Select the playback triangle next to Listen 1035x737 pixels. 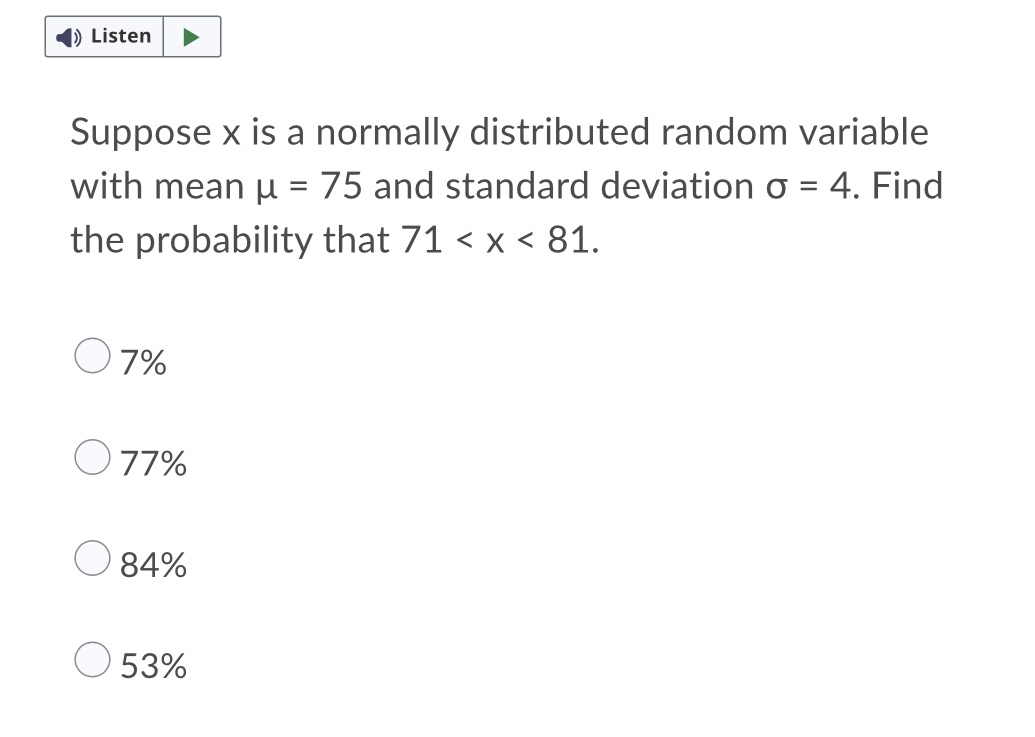[192, 36]
